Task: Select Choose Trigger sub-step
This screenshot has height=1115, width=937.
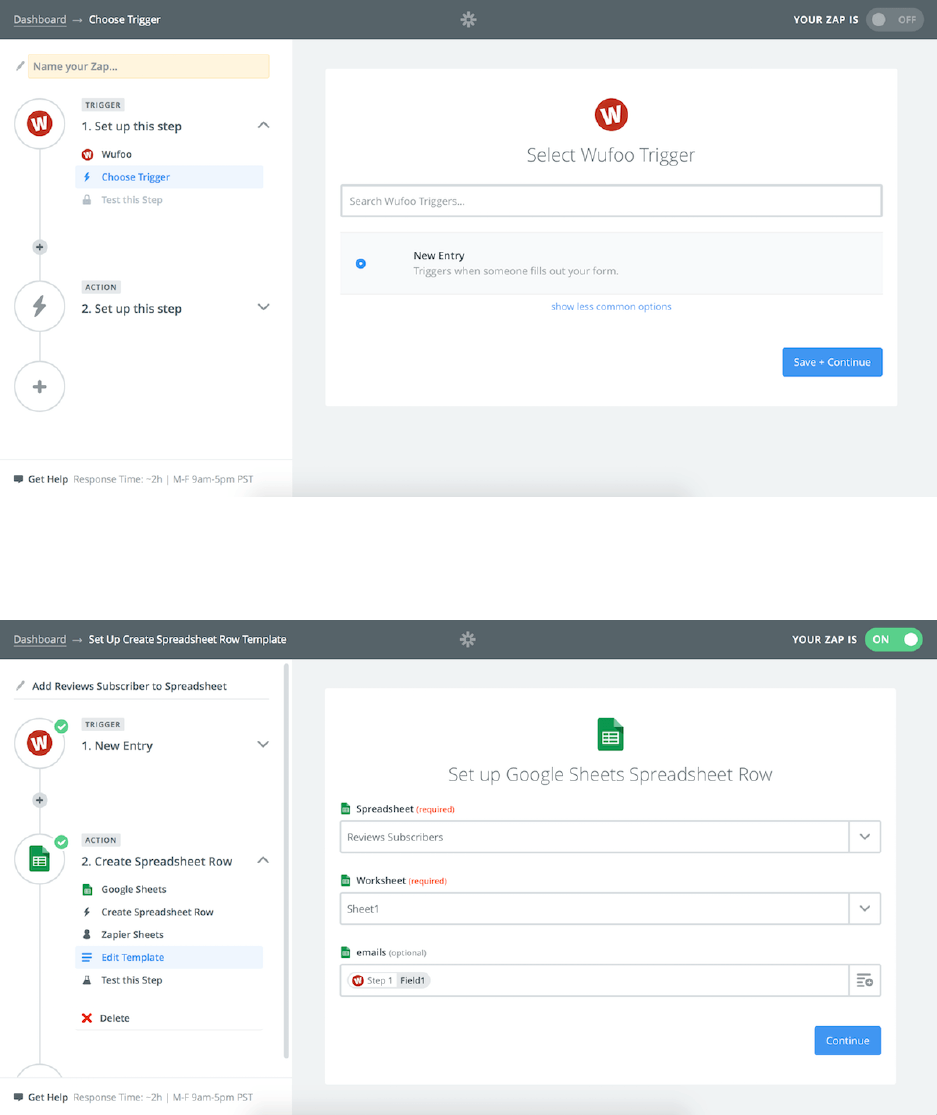Action: [x=169, y=177]
